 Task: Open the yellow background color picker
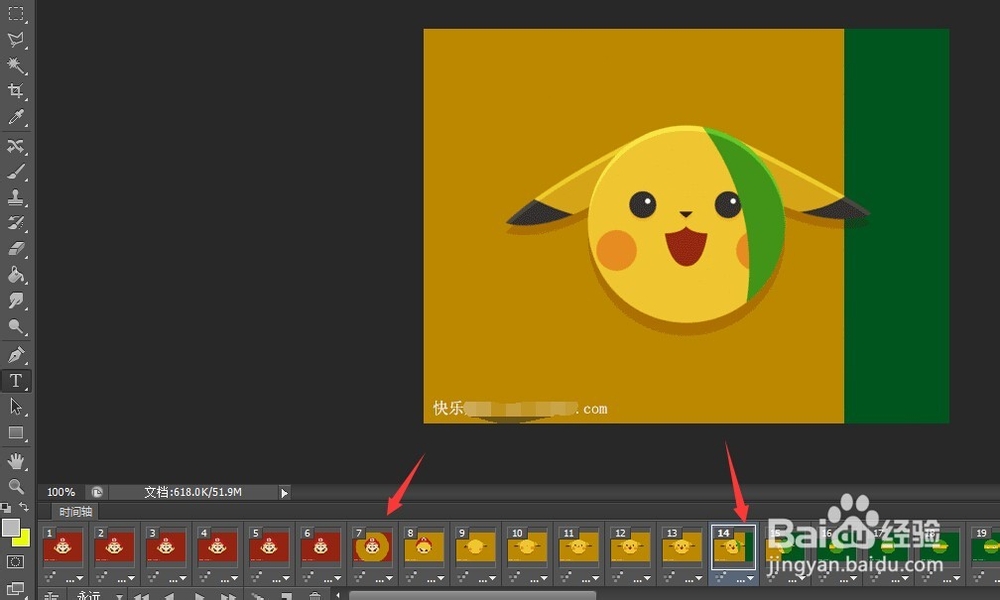click(x=24, y=541)
